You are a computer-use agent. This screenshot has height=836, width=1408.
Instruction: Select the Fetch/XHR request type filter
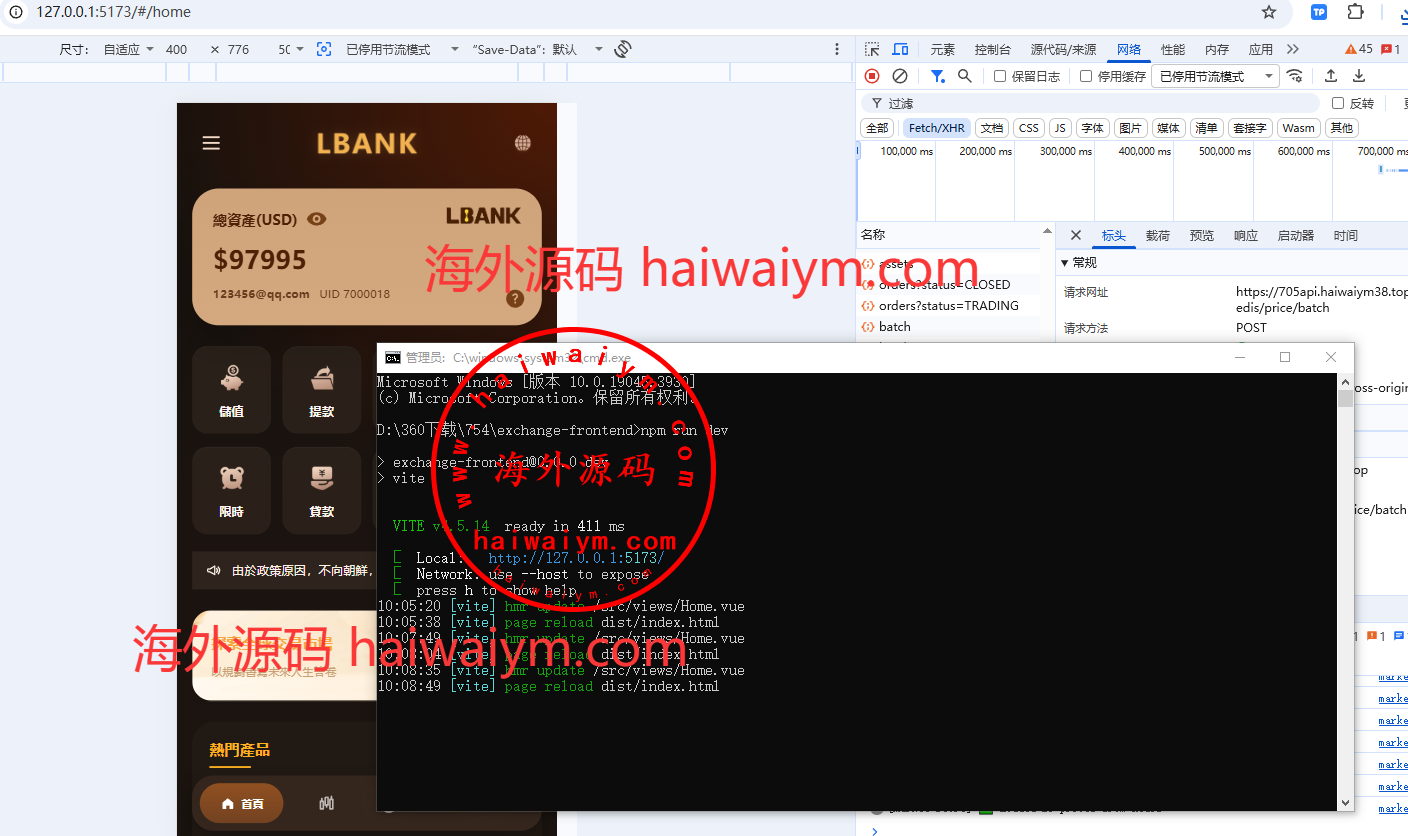pyautogui.click(x=937, y=128)
